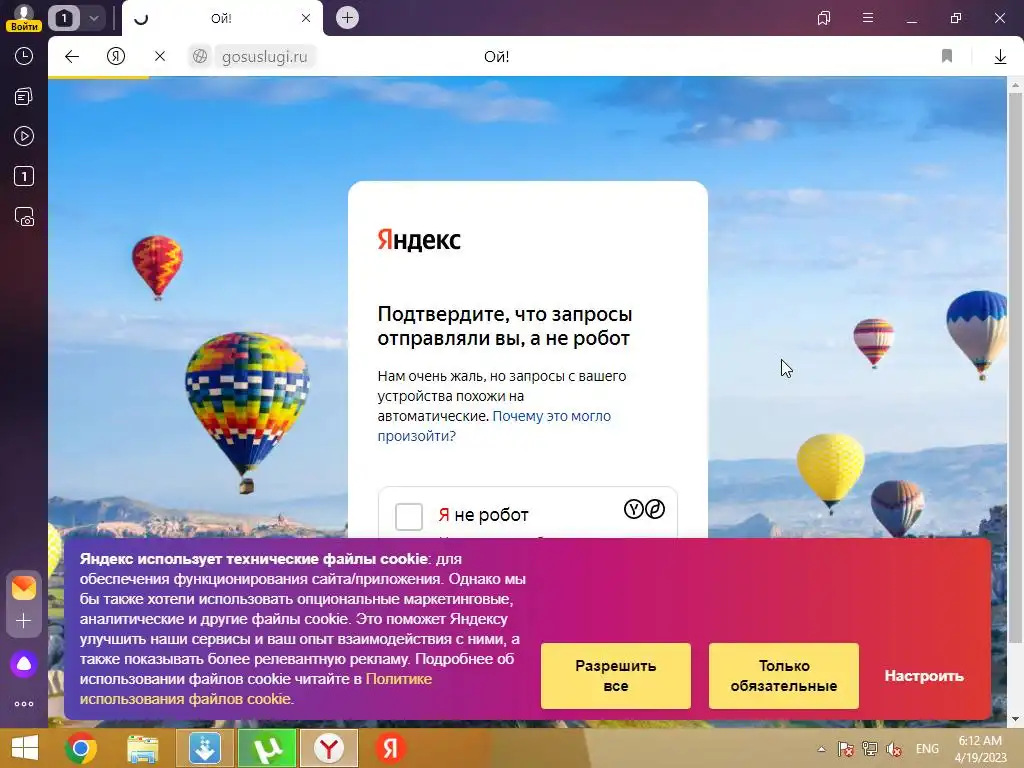
Task: Take a screenshot with sidebar camera icon
Action: (24, 217)
